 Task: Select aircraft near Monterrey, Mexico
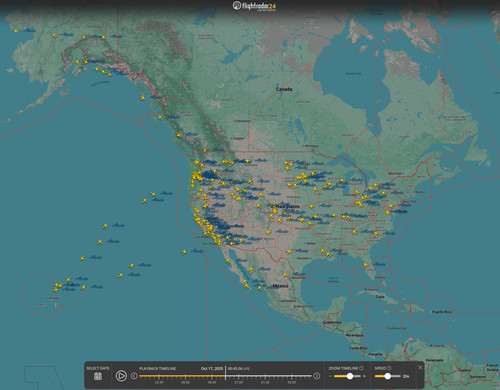point(285,275)
